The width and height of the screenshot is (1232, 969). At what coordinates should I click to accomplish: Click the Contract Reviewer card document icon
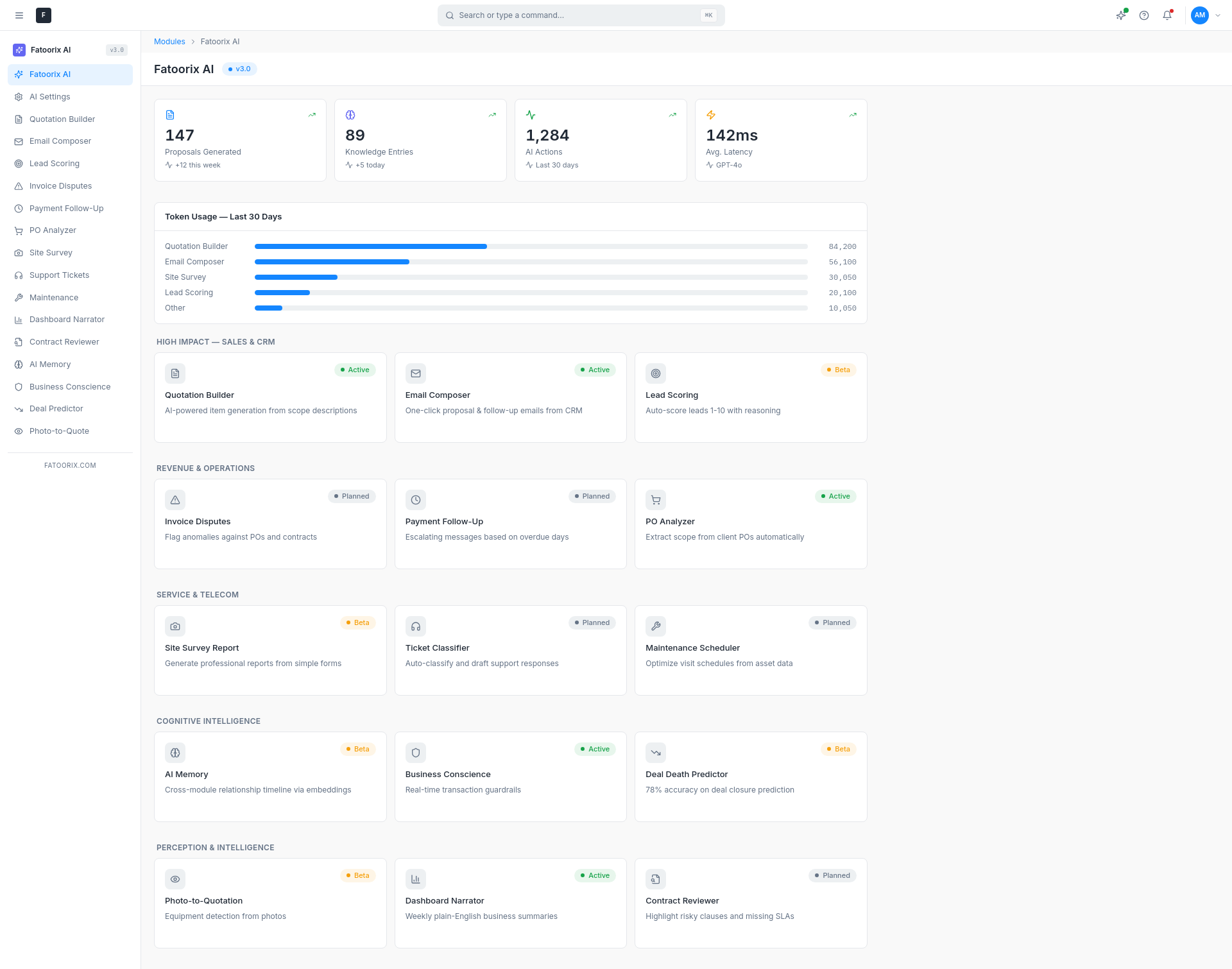(x=656, y=879)
